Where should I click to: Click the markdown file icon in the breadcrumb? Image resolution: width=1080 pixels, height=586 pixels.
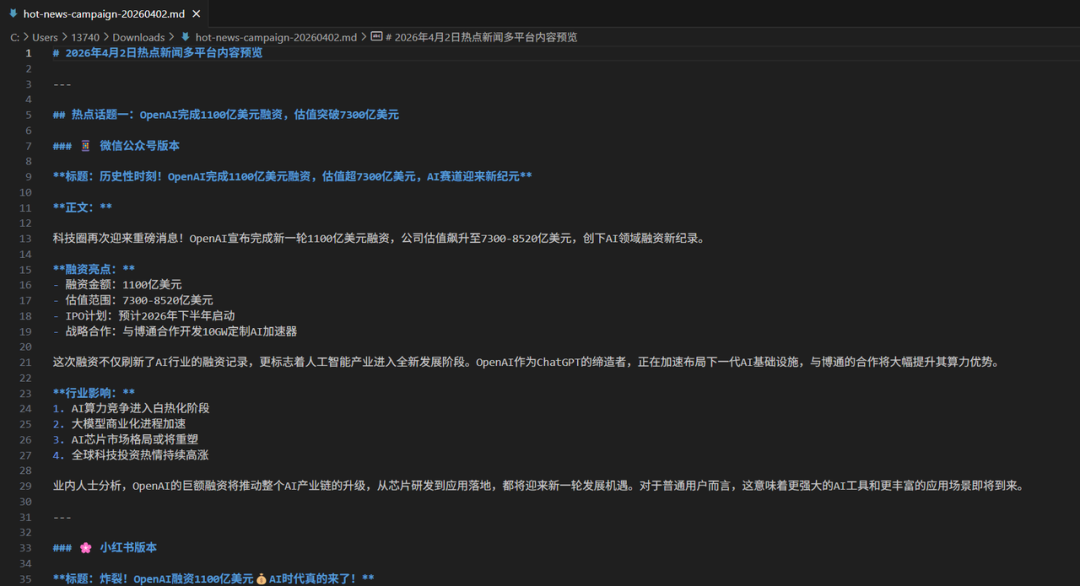185,37
